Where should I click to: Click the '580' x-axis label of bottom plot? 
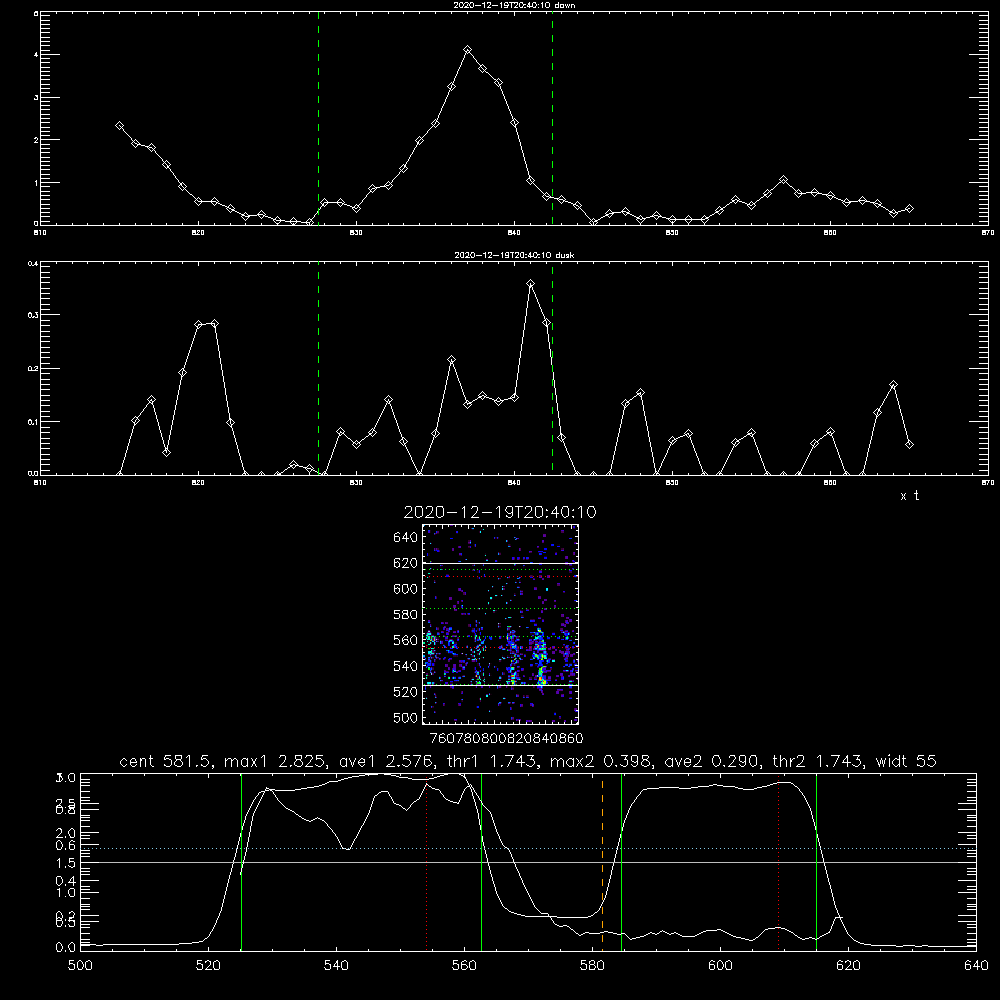592,966
